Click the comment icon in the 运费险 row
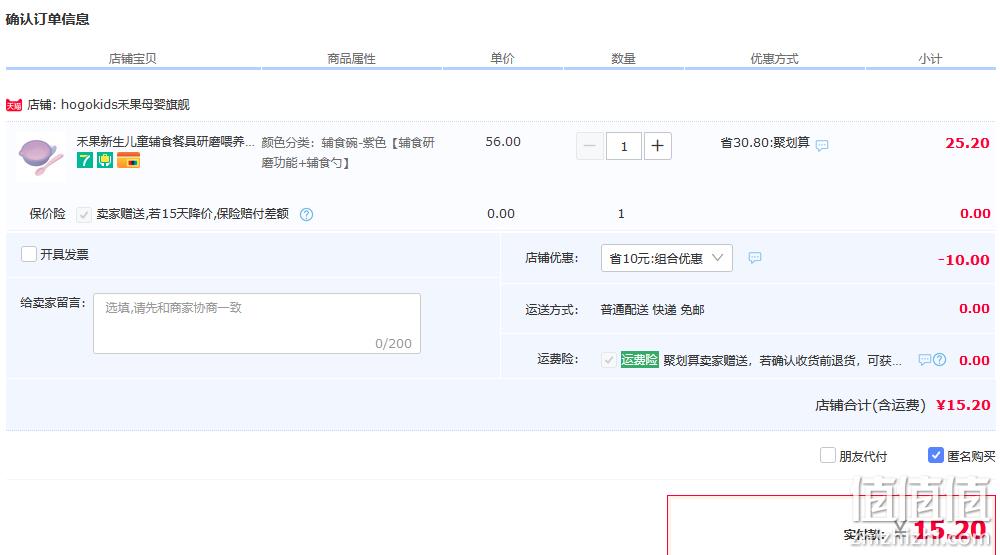This screenshot has height=555, width=1000. pos(924,360)
